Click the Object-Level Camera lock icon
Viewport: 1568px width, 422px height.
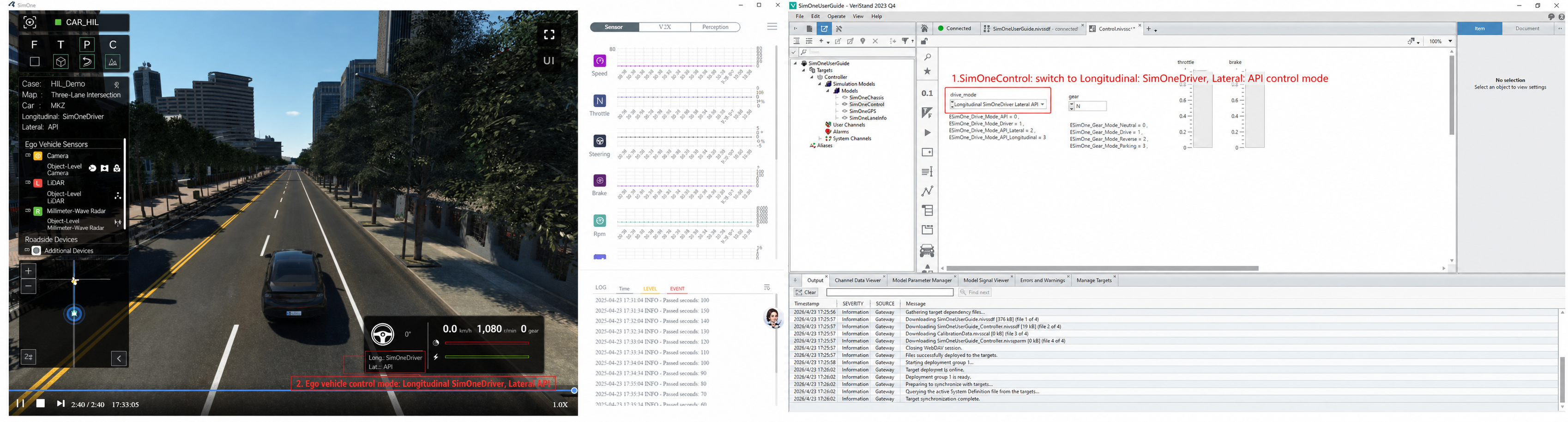[x=117, y=168]
